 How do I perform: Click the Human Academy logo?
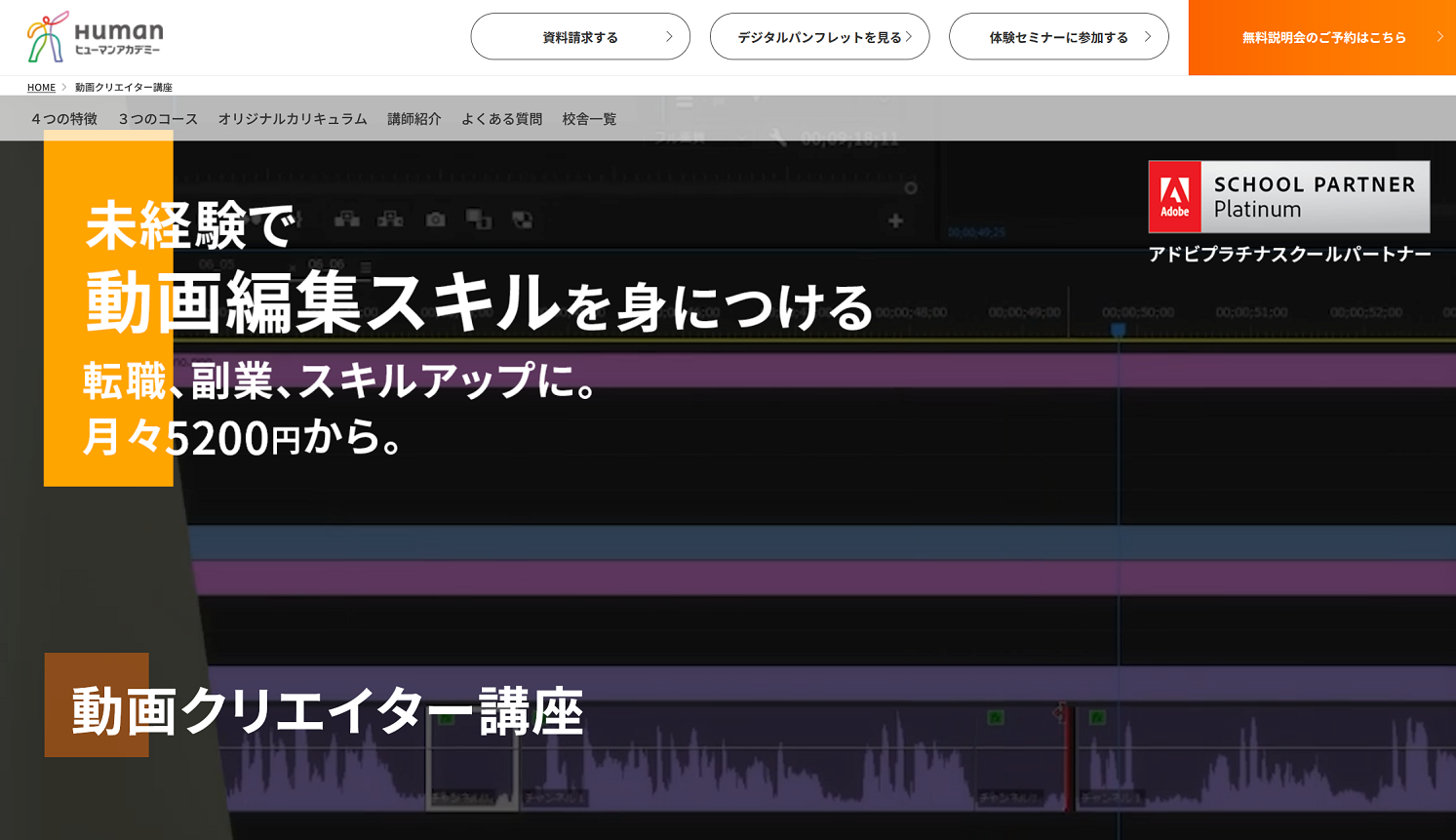(x=94, y=36)
